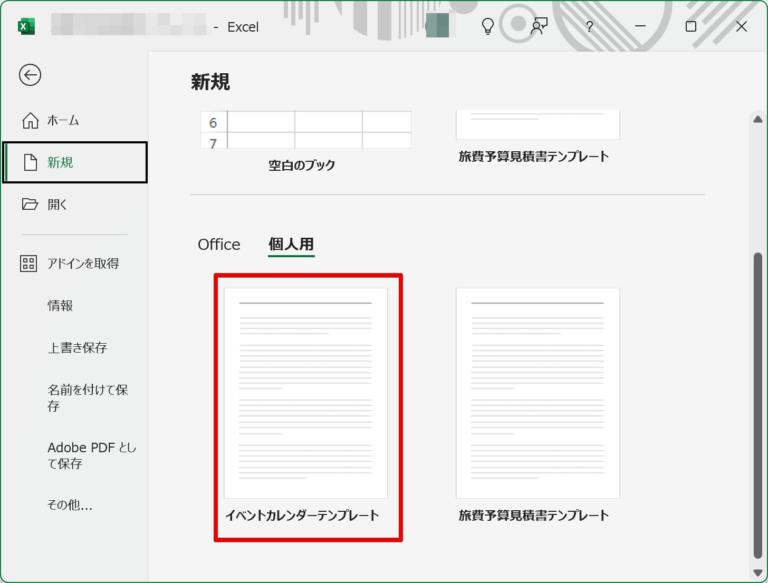Select the 新規 new document icon
The image size is (768, 583).
(30, 162)
